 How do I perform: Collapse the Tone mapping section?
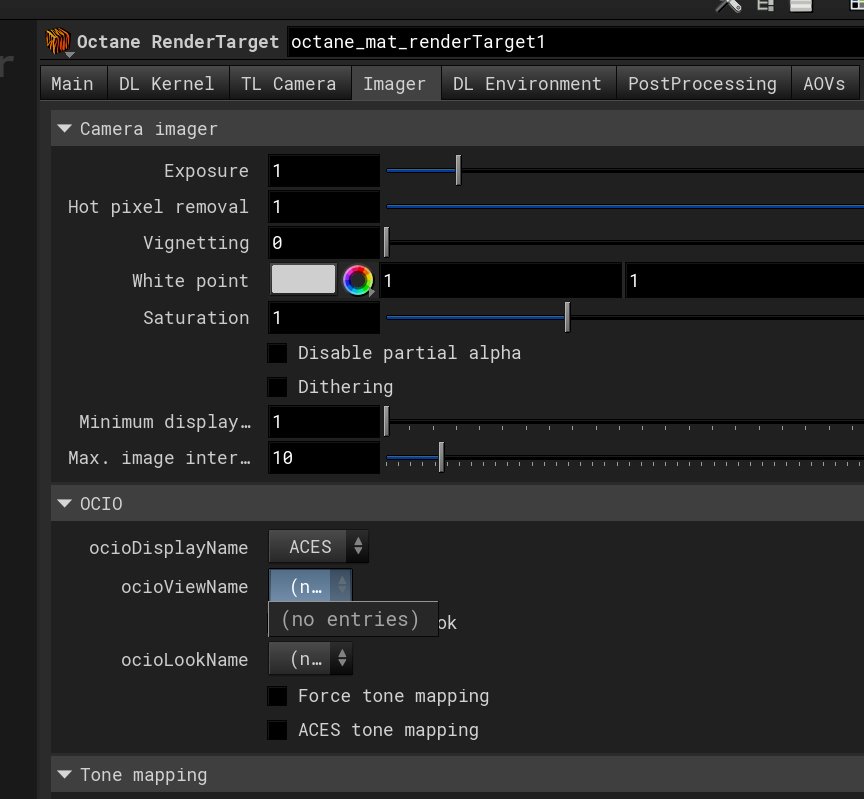coord(65,774)
